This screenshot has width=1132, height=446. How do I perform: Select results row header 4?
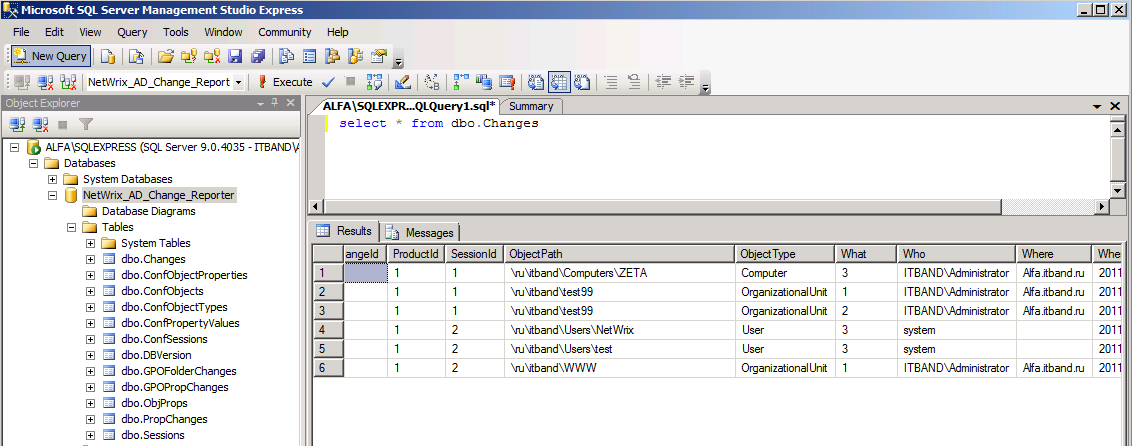(x=328, y=330)
